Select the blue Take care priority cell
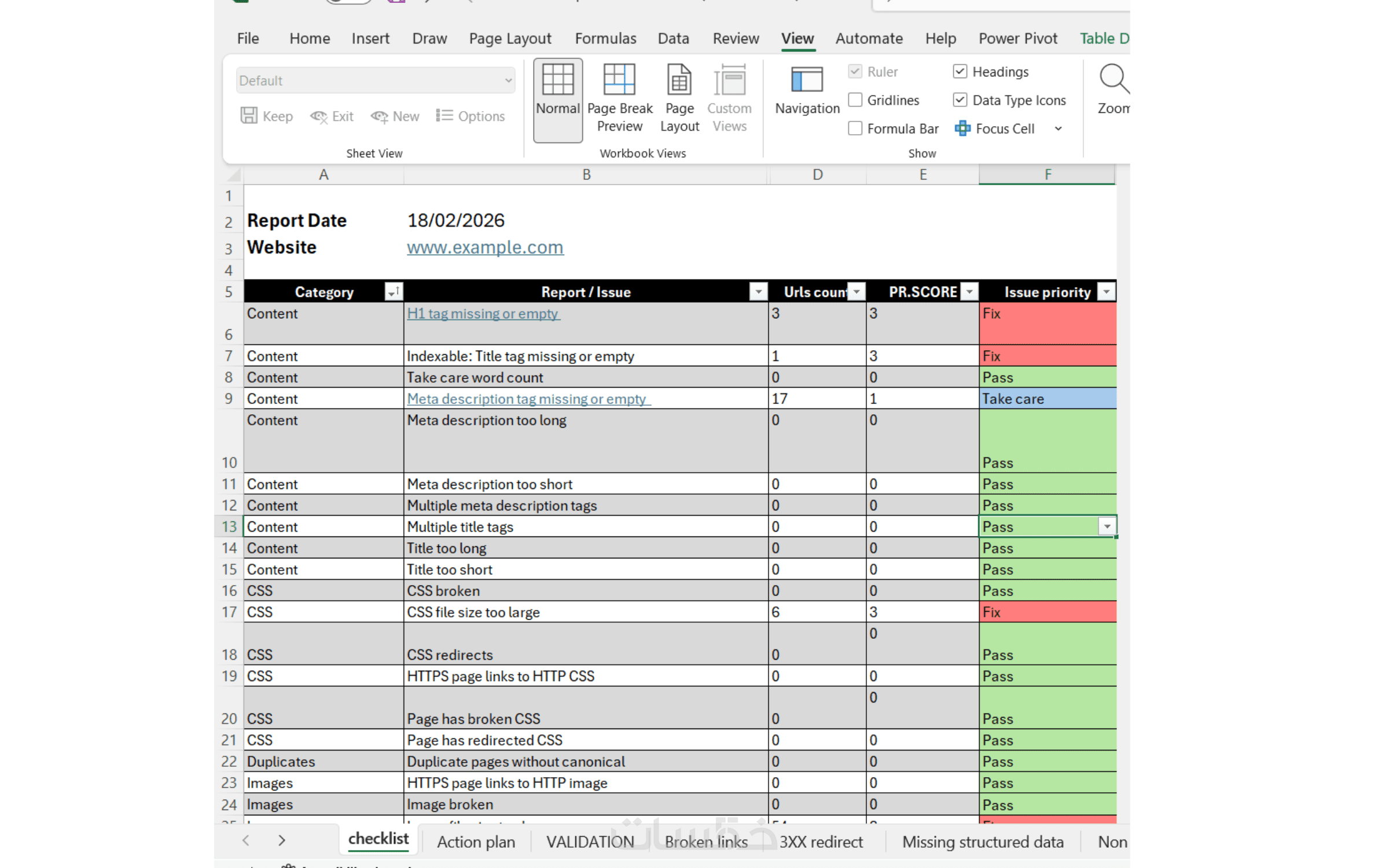This screenshot has height=868, width=1389. click(x=1046, y=399)
